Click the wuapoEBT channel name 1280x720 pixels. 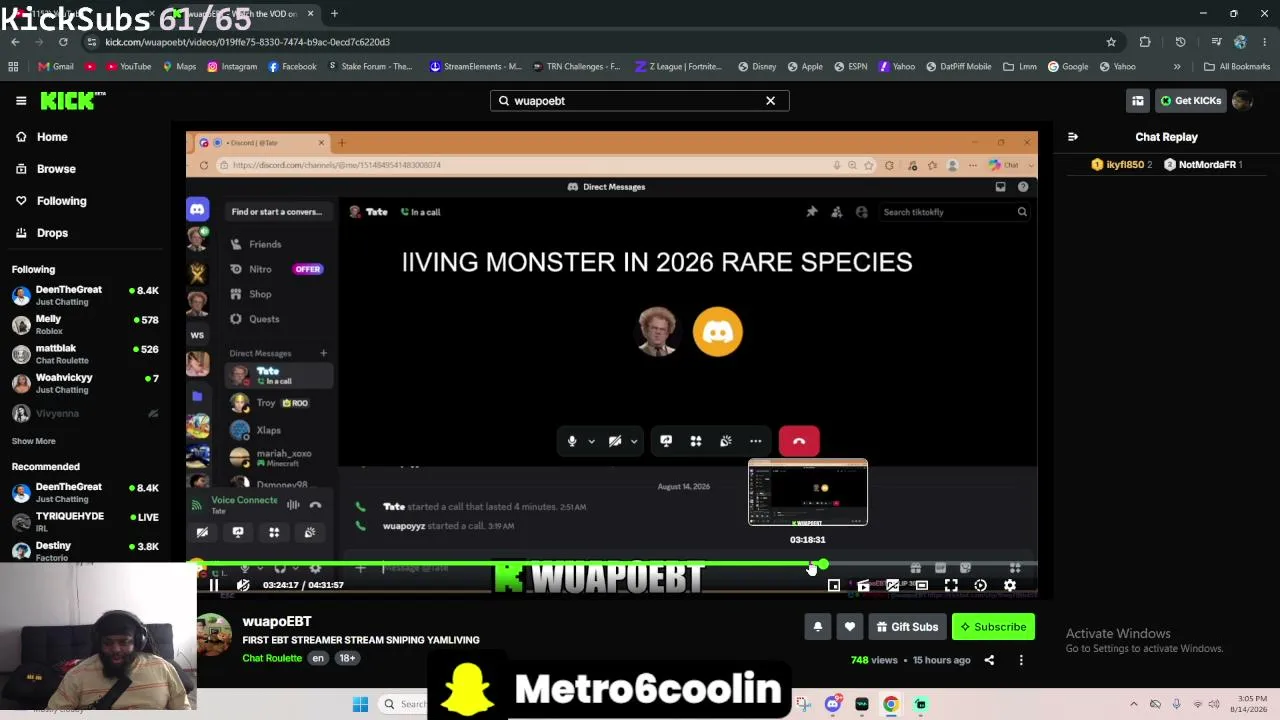(x=277, y=621)
